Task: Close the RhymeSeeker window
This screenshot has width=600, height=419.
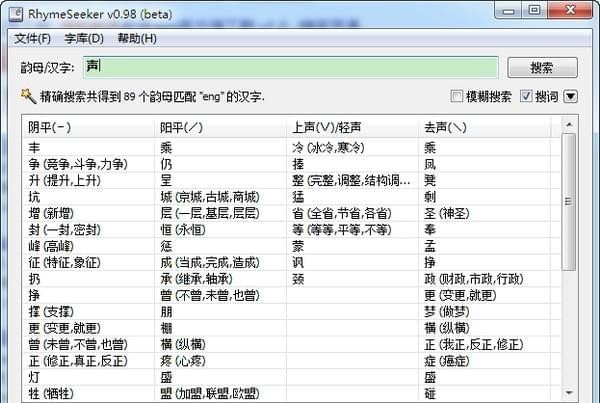Action: click(x=570, y=10)
